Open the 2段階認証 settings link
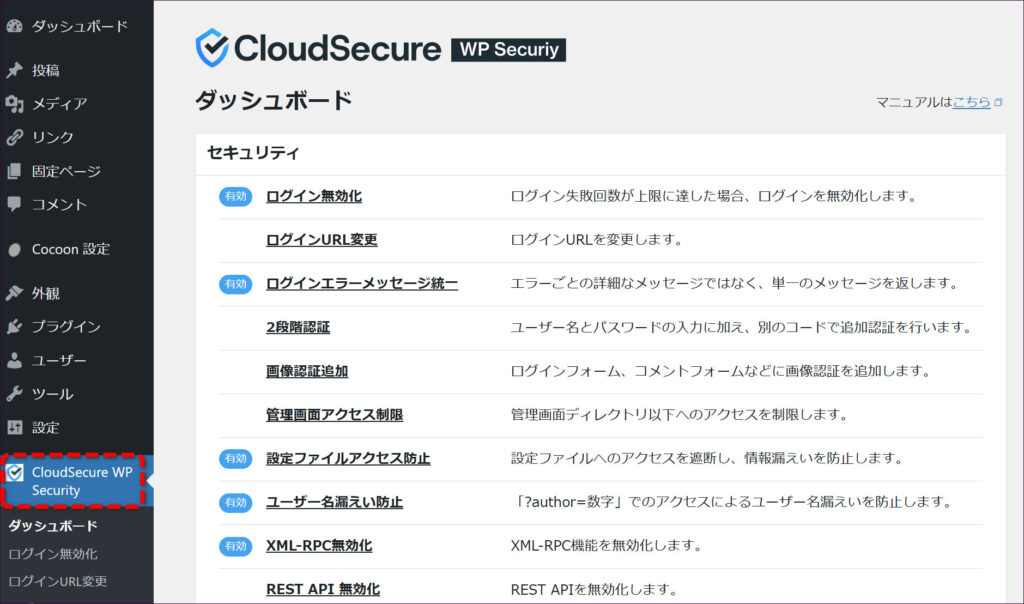The image size is (1024, 604). pos(297,327)
